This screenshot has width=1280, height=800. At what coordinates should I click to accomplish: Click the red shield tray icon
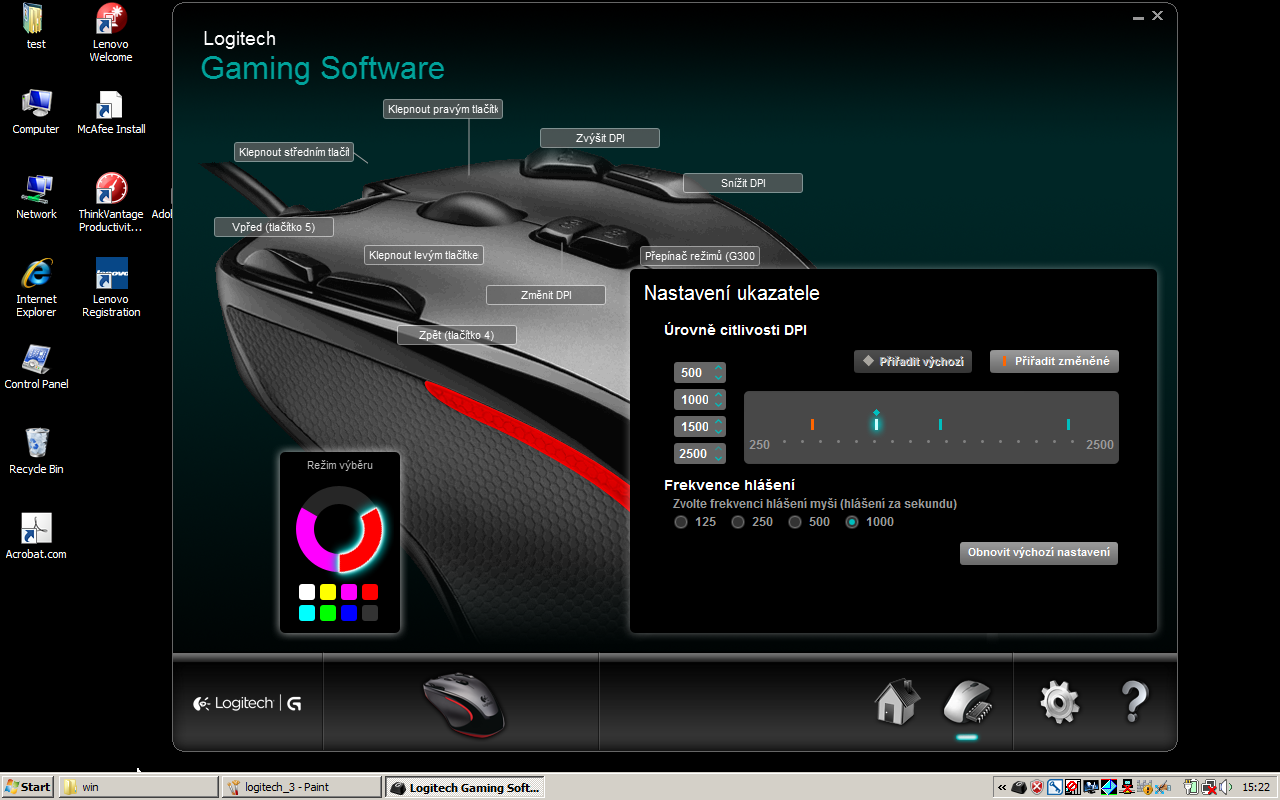[x=1037, y=787]
